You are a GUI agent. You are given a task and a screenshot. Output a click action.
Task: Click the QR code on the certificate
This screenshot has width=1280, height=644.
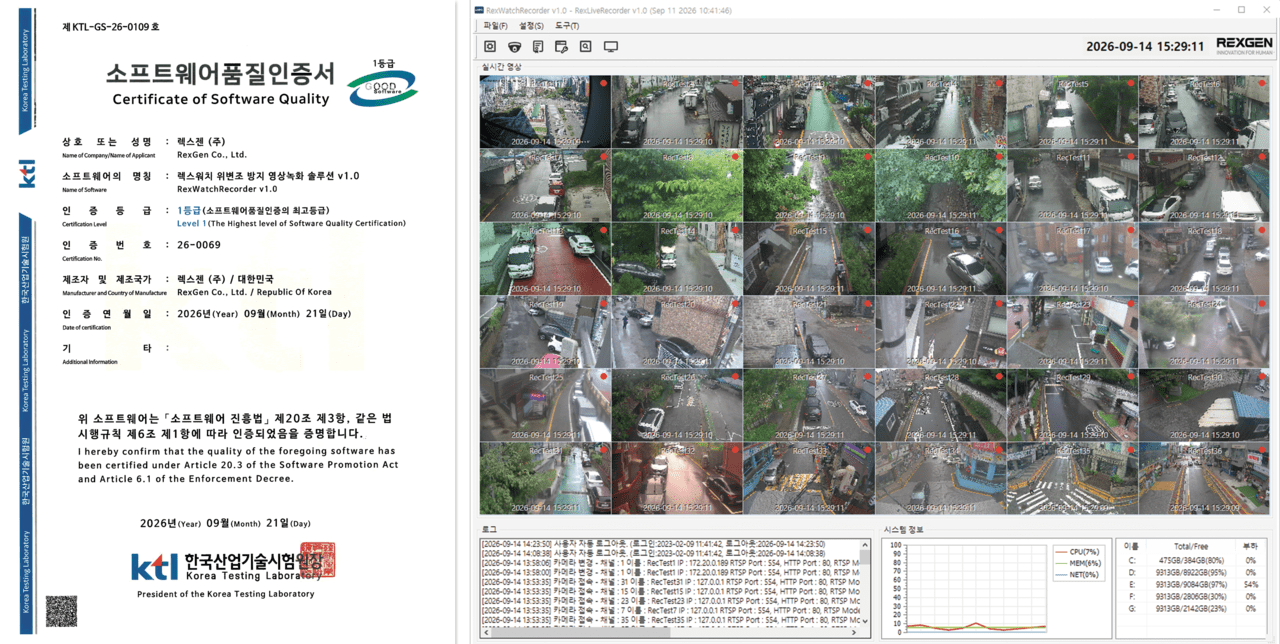pyautogui.click(x=61, y=610)
